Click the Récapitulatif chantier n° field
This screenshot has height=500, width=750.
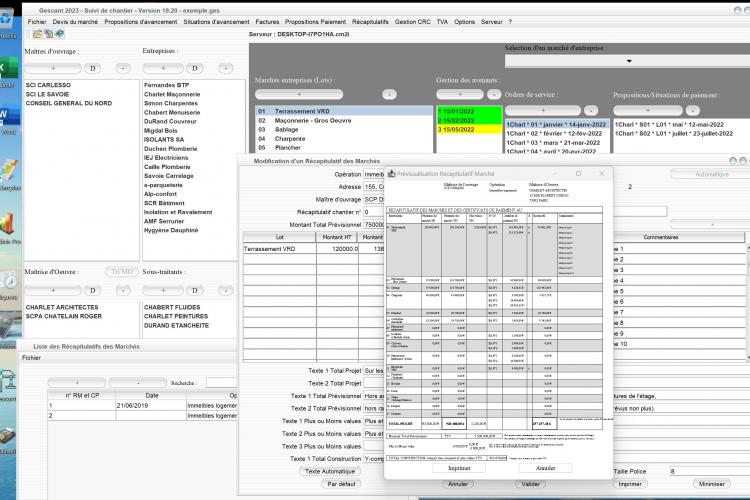pos(374,211)
